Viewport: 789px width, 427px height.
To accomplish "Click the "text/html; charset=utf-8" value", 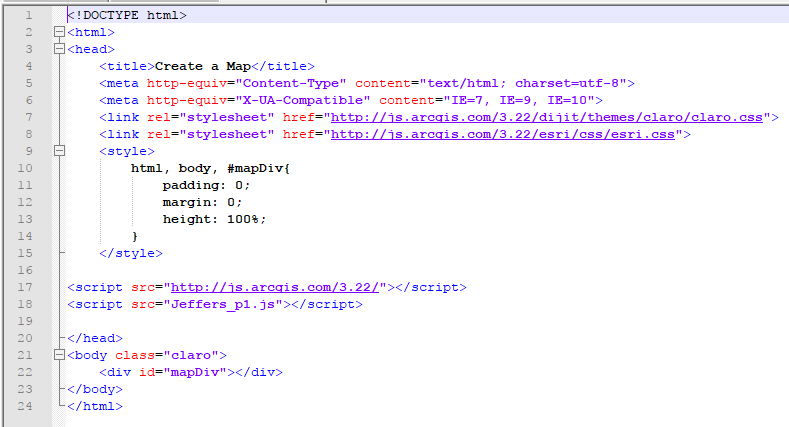I will (x=523, y=83).
